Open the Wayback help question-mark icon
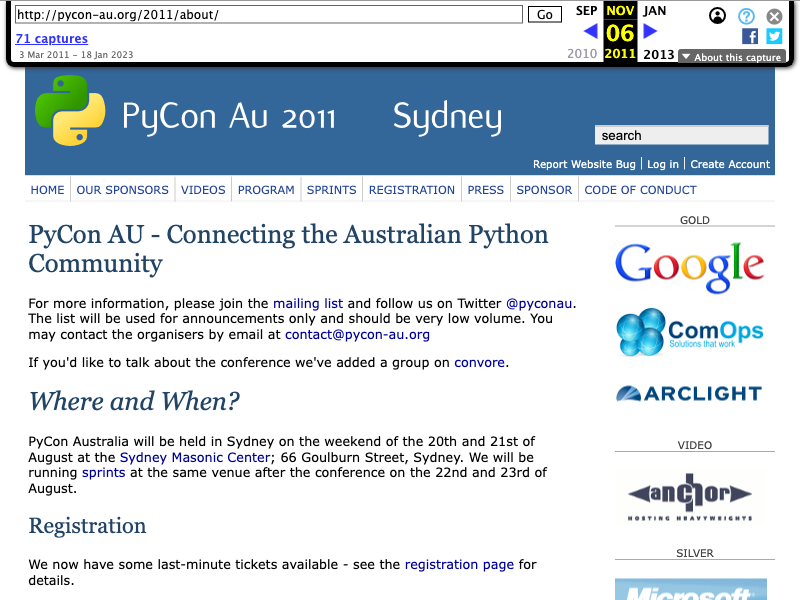Image resolution: width=800 pixels, height=600 pixels. [746, 16]
